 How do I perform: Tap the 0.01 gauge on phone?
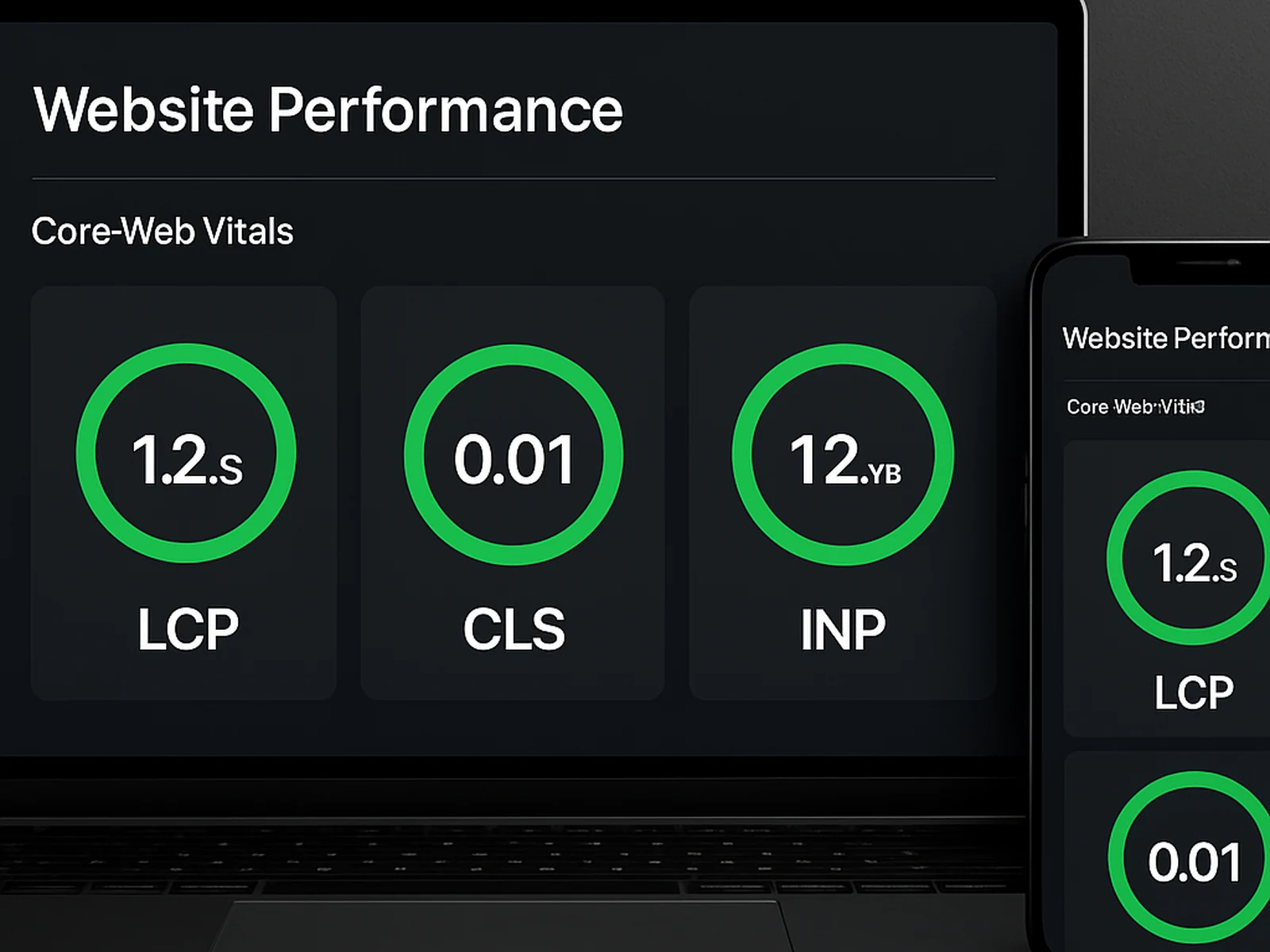point(1189,858)
